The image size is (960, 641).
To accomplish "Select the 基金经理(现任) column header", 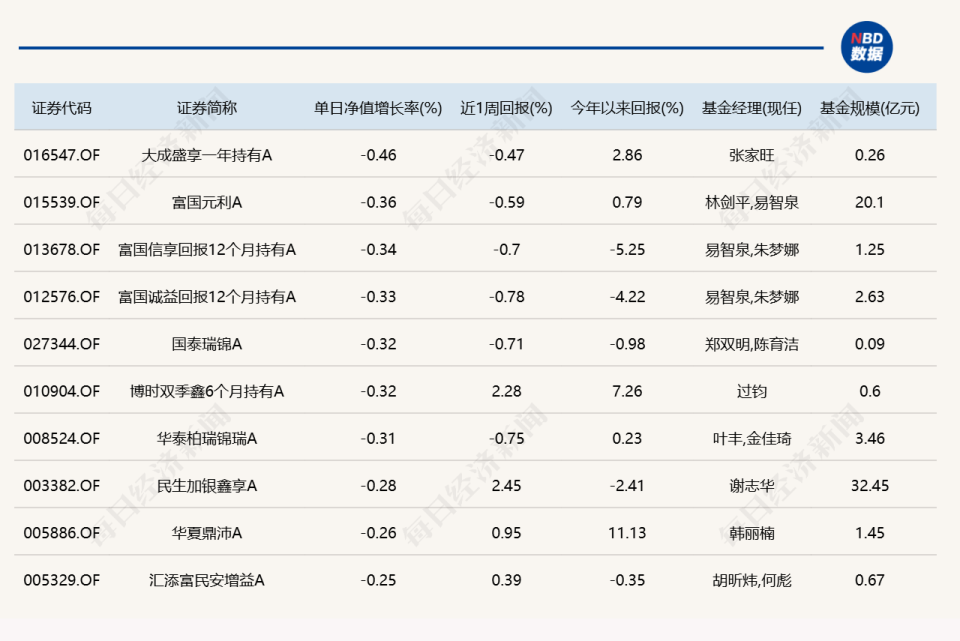I will click(752, 108).
